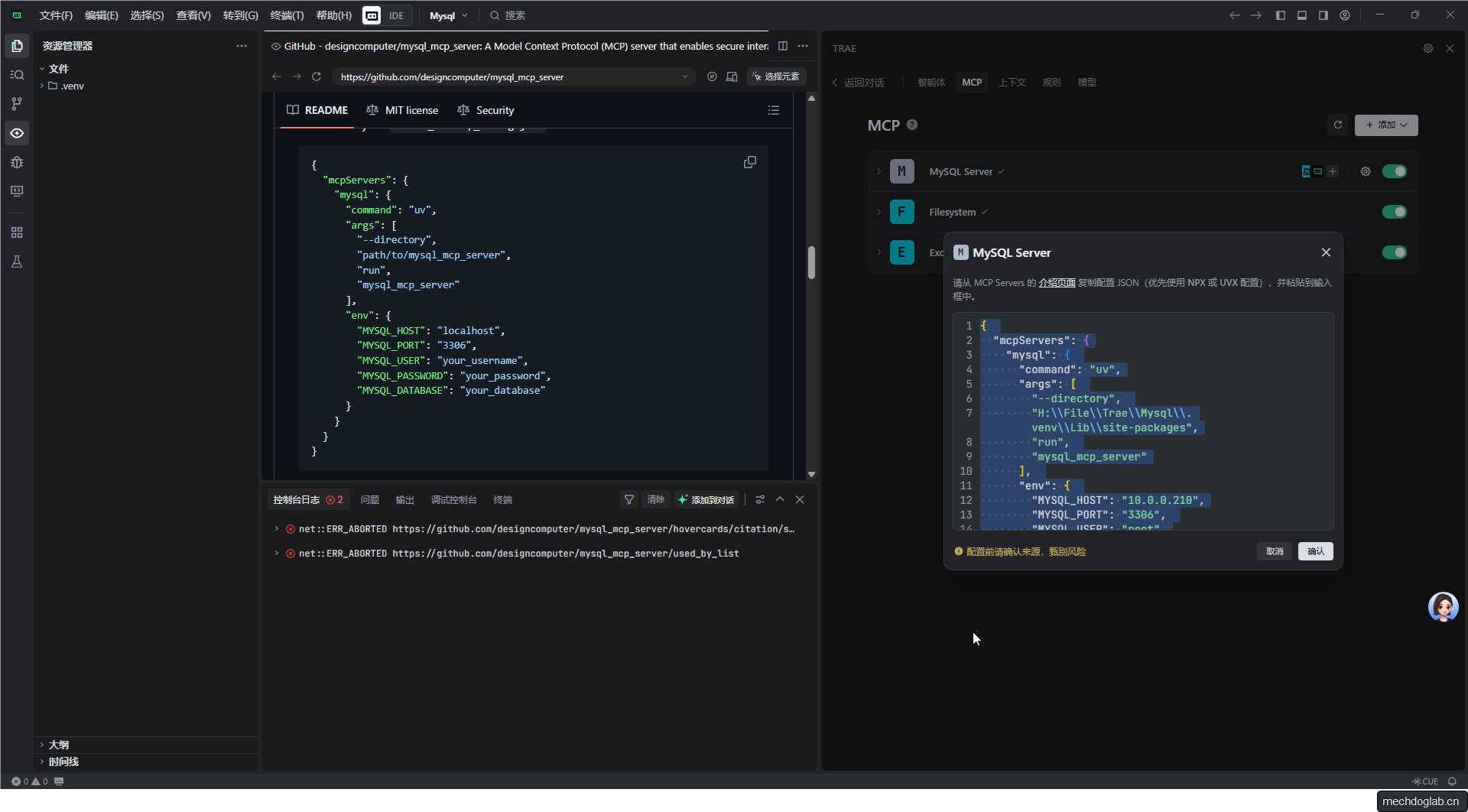
Task: Open the search icon in activity bar
Action: tap(17, 75)
